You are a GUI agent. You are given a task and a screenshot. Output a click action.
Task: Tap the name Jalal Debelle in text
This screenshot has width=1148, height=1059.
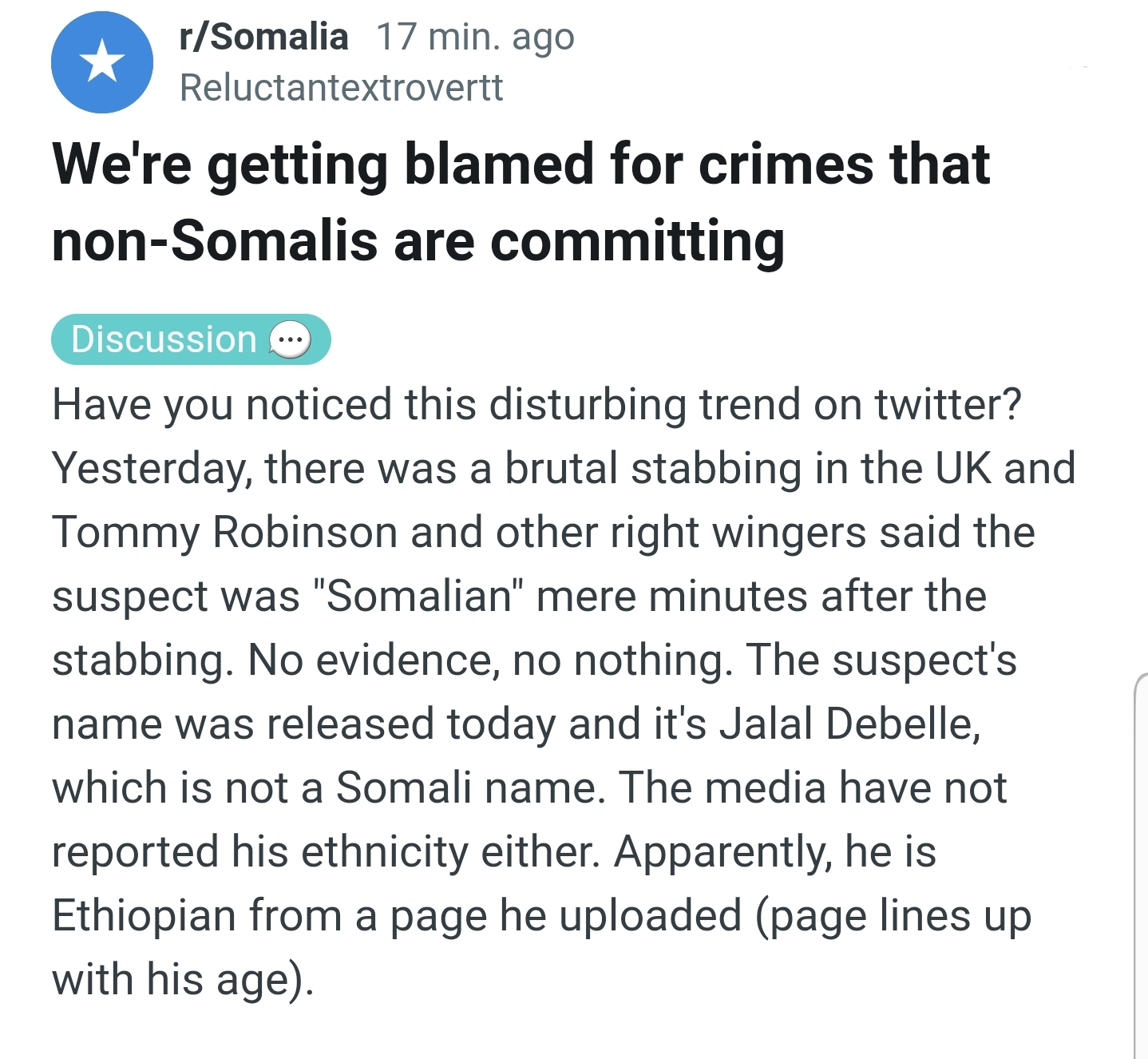(849, 724)
